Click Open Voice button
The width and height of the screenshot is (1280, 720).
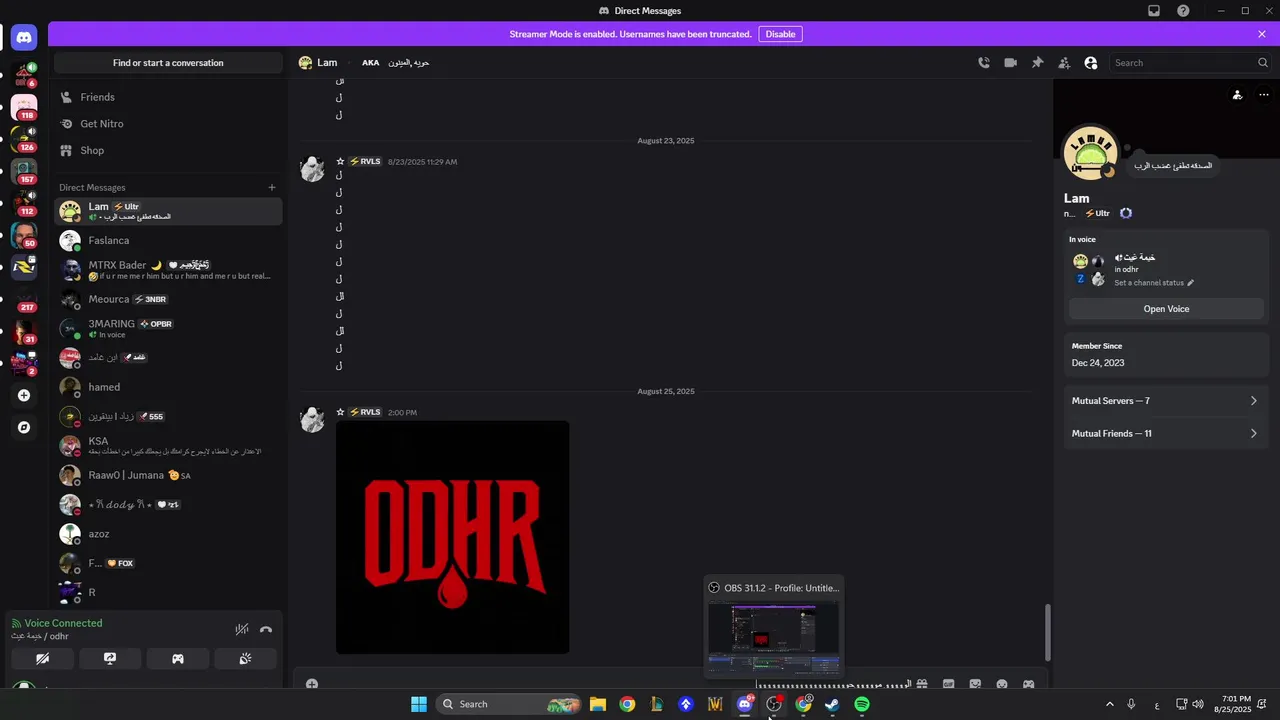pyautogui.click(x=1166, y=309)
